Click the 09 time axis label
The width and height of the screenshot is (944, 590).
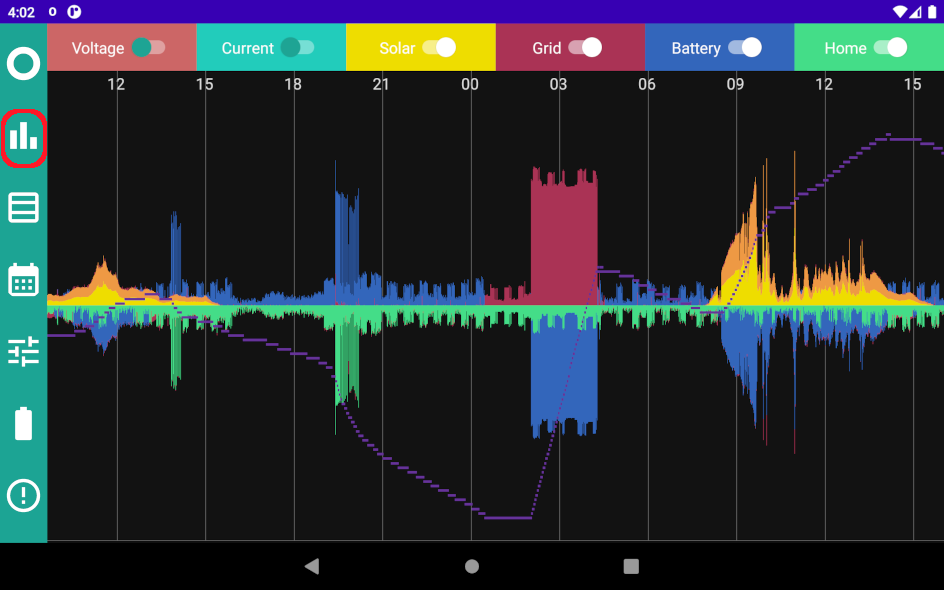tap(735, 84)
